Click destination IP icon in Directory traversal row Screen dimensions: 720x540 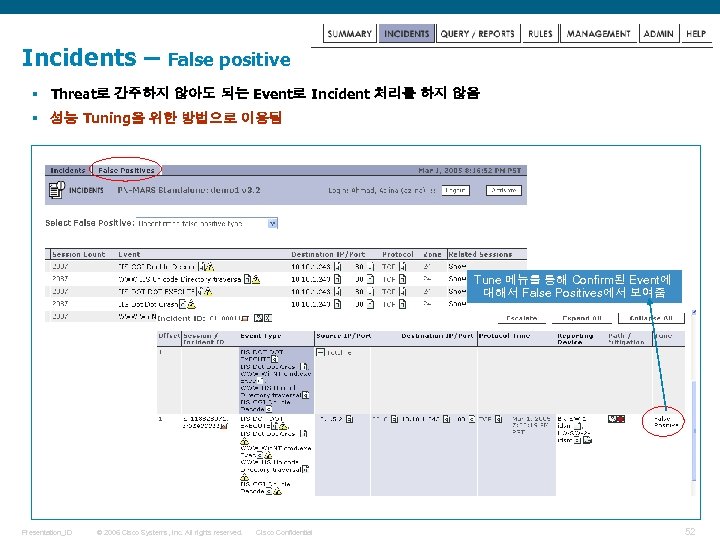pyautogui.click(x=338, y=279)
